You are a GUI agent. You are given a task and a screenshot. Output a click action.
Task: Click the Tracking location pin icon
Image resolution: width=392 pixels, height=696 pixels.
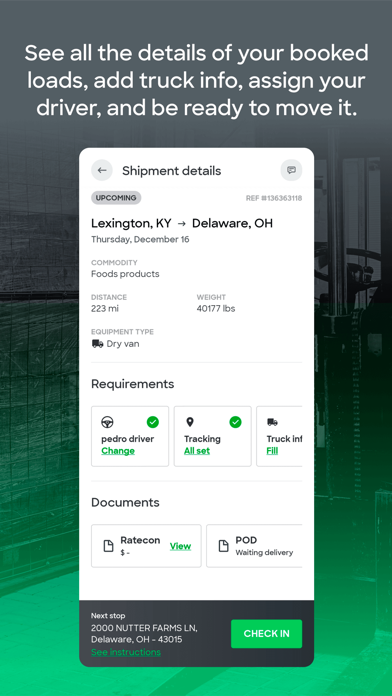(190, 422)
